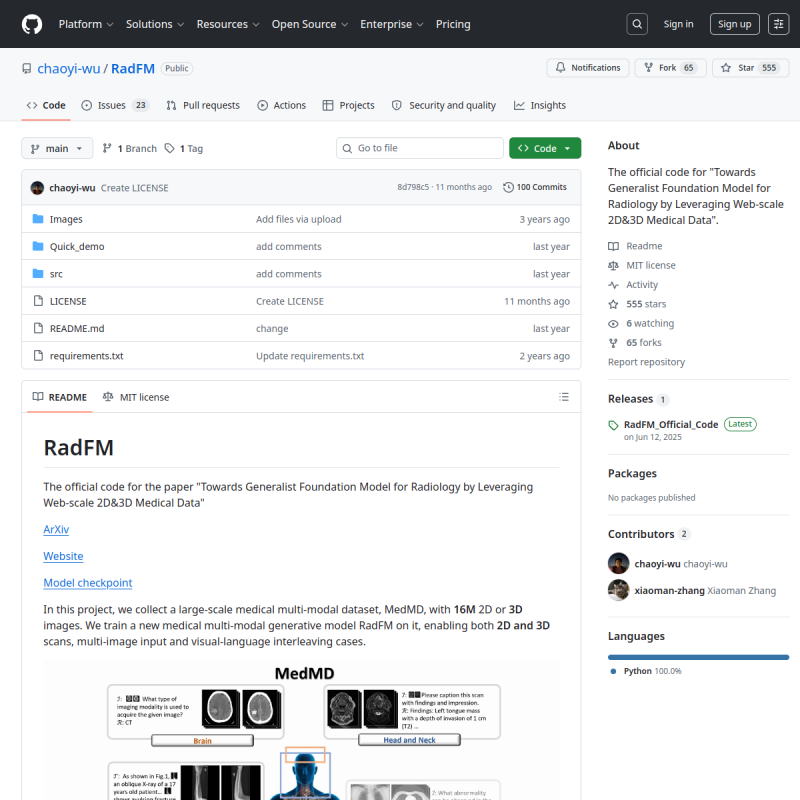
Task: Switch to the Actions tab
Action: pos(282,105)
